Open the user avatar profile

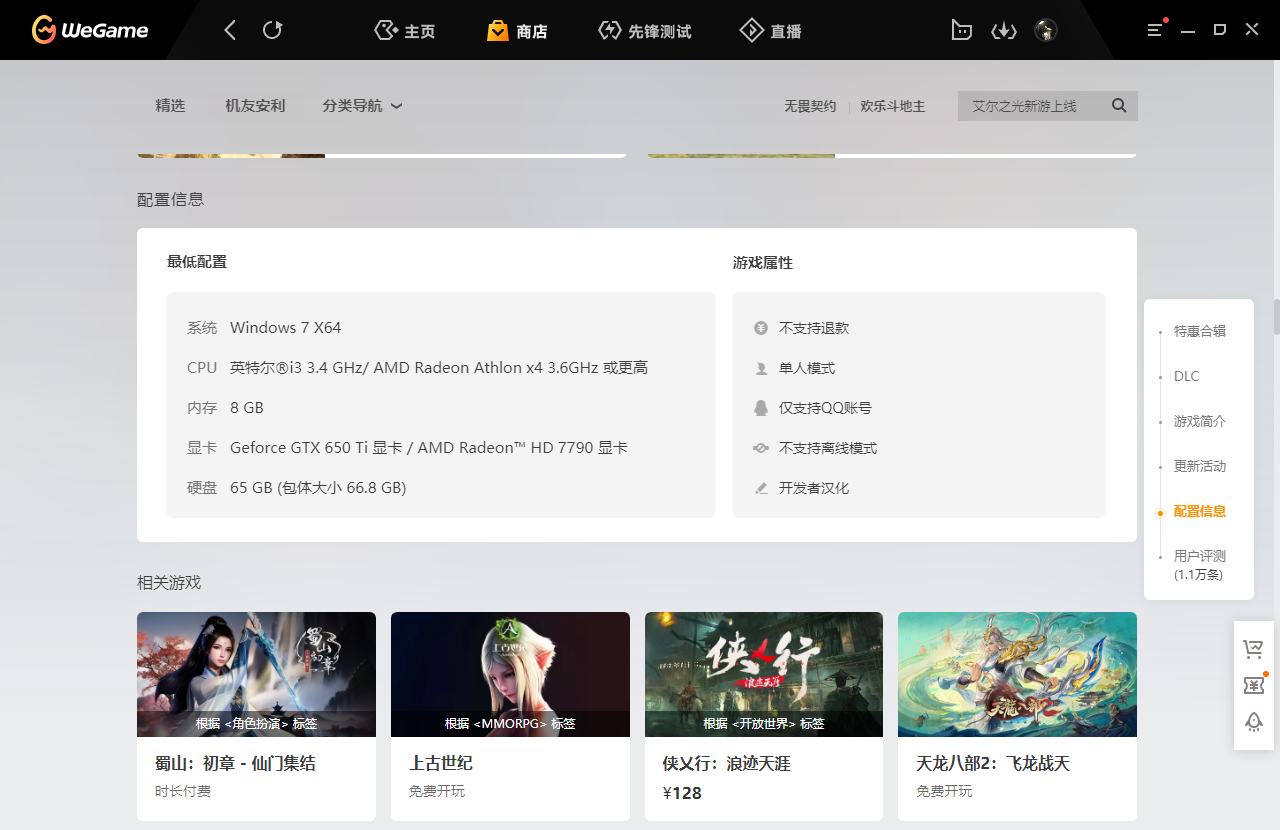pyautogui.click(x=1045, y=30)
